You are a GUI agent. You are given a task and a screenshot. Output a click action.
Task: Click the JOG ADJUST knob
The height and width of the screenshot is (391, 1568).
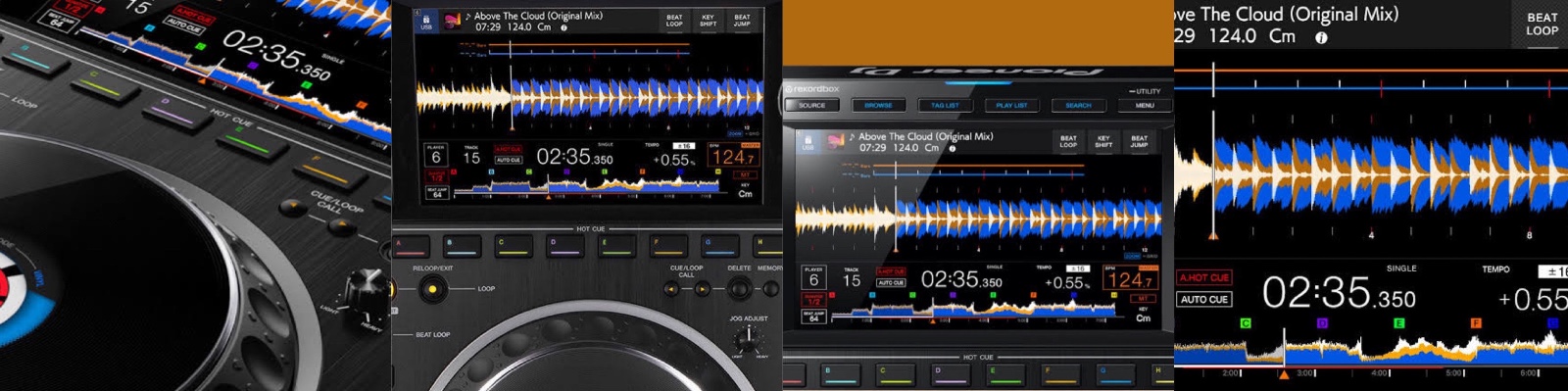[x=749, y=336]
